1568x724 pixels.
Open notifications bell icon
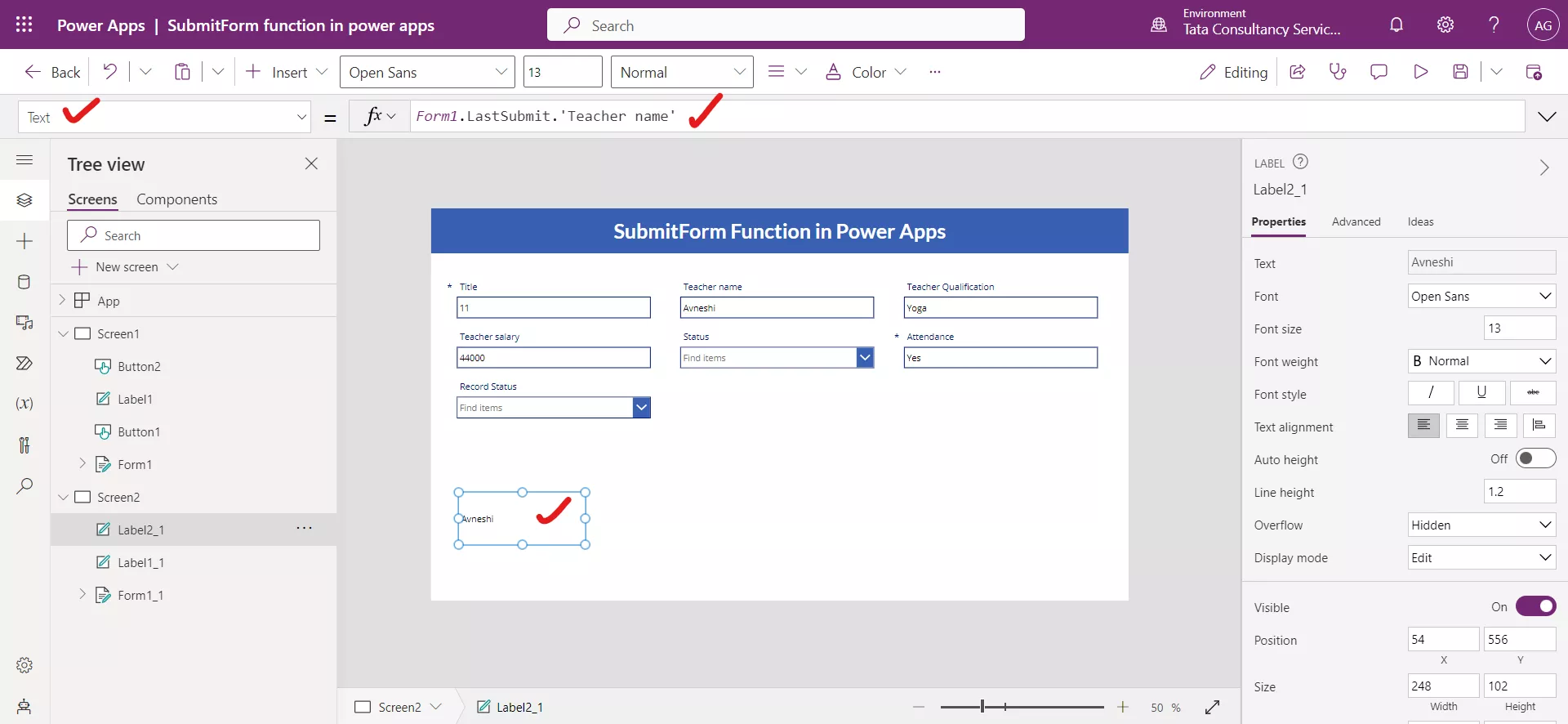pos(1396,25)
